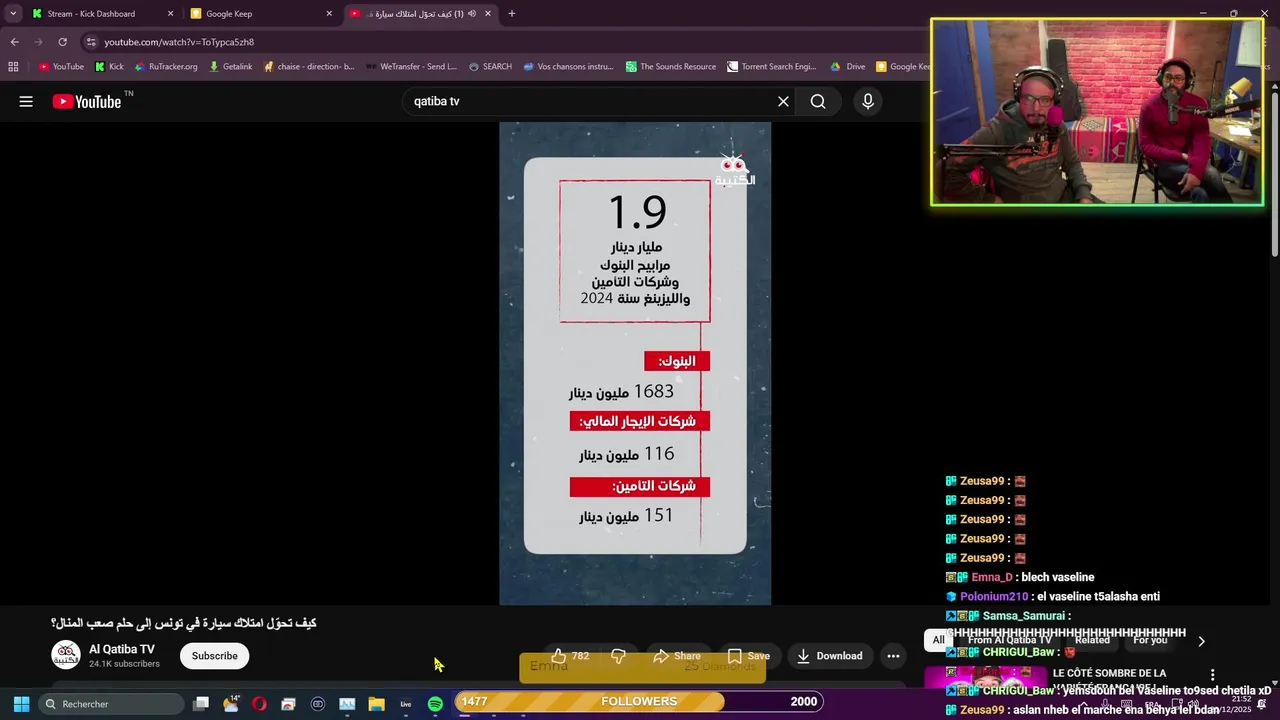The image size is (1280, 720).
Task: Open the WeTransfer bookmark
Action: pyautogui.click(x=411, y=67)
